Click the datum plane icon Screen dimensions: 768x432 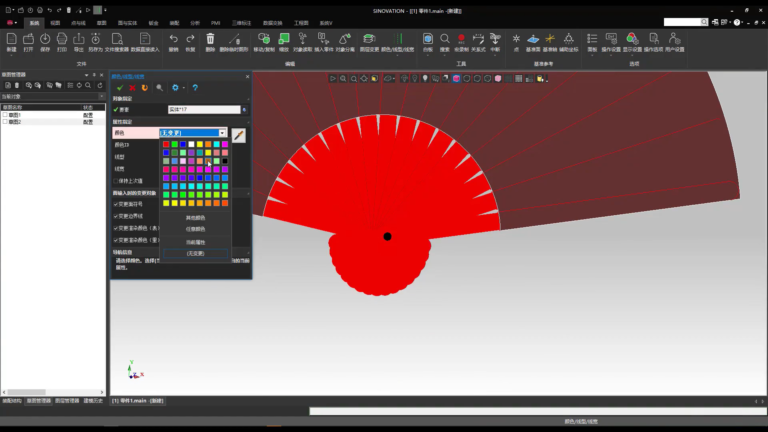point(533,39)
